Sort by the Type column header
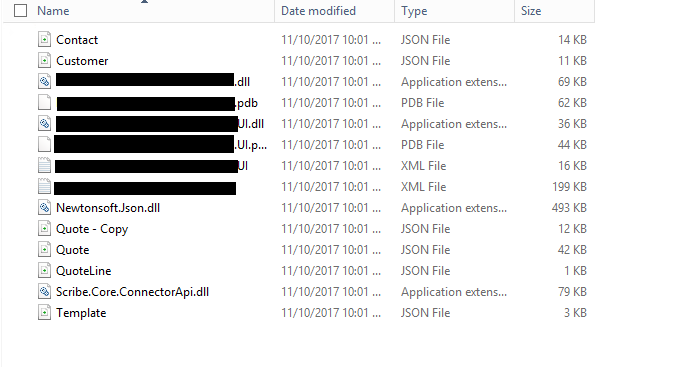693x367 pixels. (414, 11)
